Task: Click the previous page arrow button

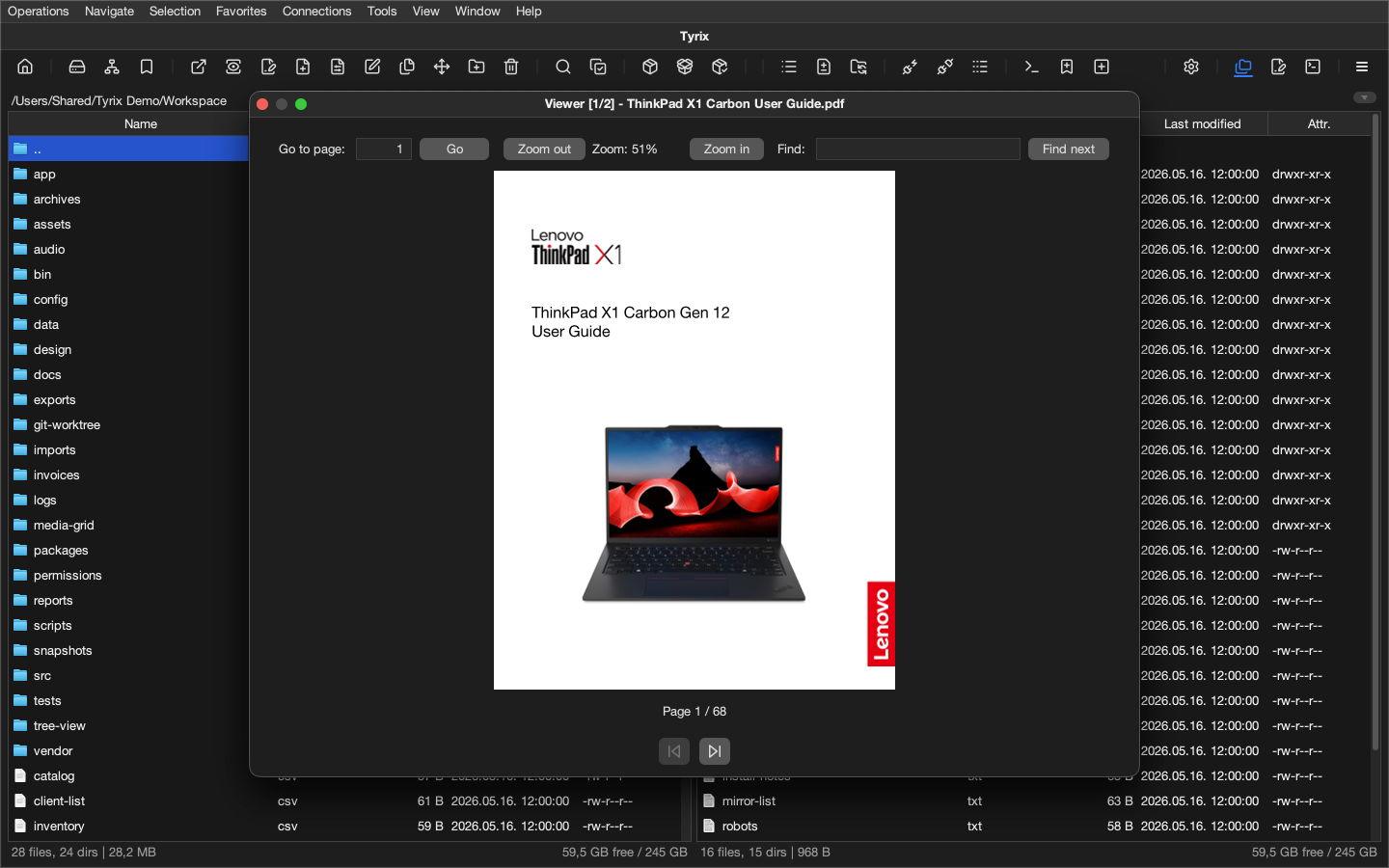Action: (x=674, y=751)
